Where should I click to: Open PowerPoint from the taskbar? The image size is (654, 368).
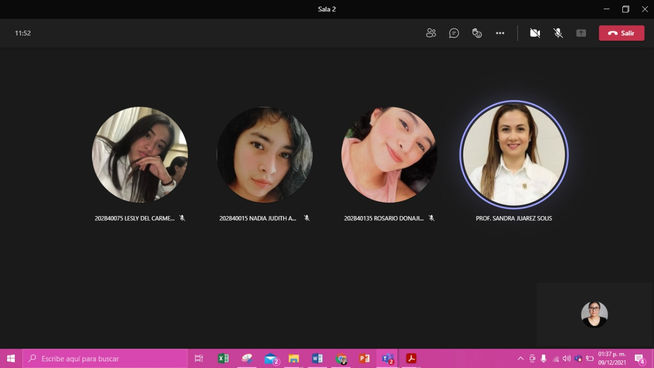[364, 358]
